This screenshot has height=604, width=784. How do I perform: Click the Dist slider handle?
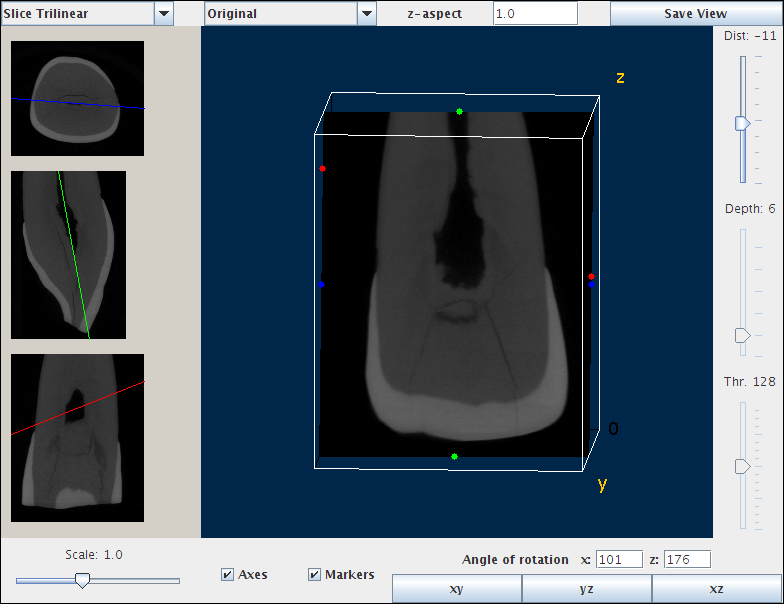742,123
